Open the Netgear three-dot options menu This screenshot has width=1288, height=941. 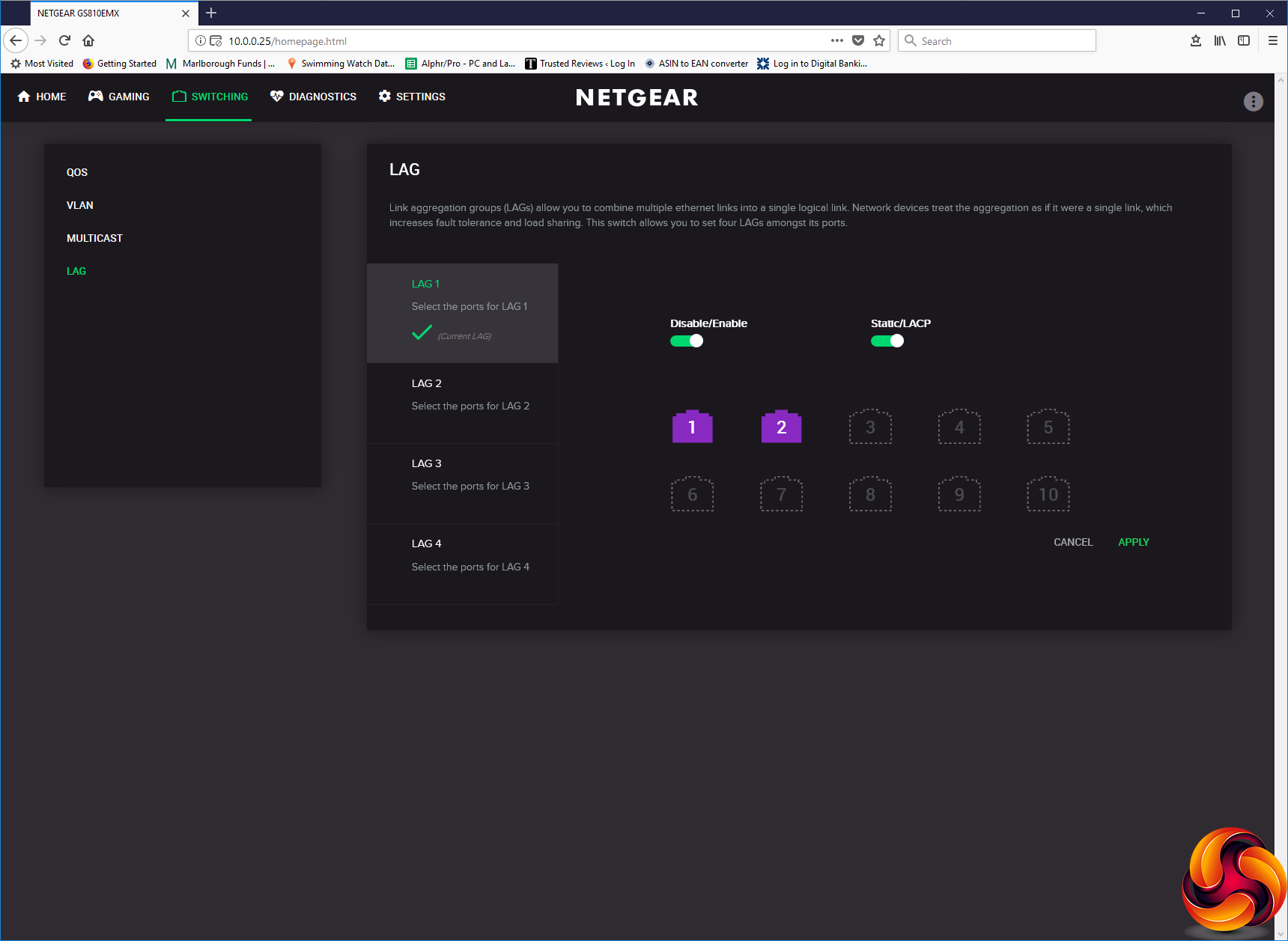click(x=1253, y=101)
